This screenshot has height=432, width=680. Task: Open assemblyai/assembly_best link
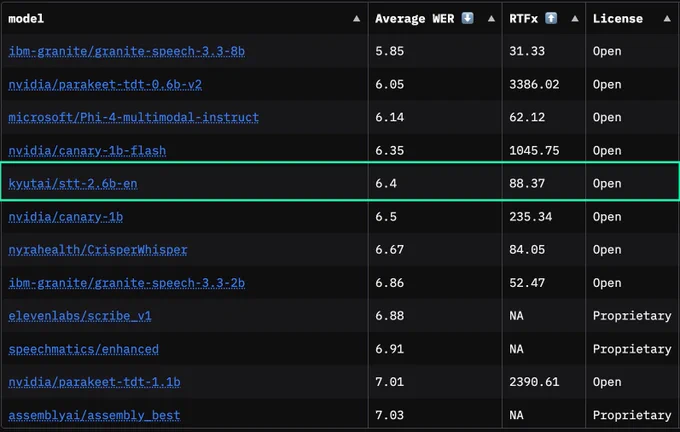coord(94,416)
